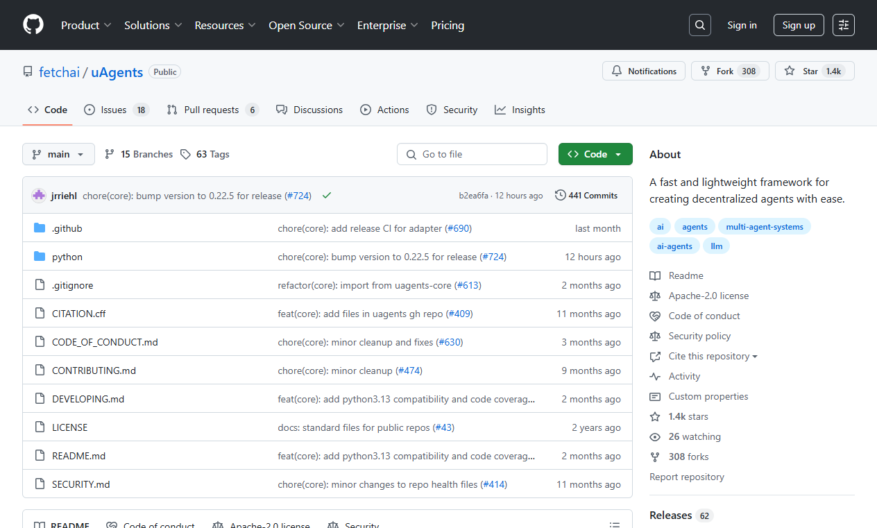Open the CITATION.cff file
Viewport: 877px width, 528px height.
(79, 313)
